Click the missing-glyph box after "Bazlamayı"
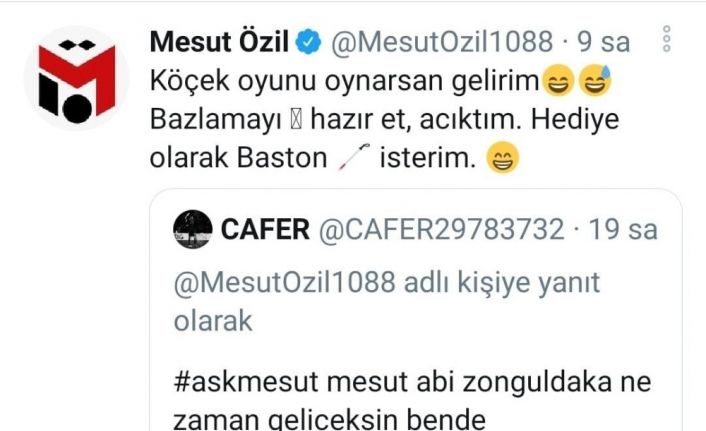This screenshot has height=431, width=706. 296,120
